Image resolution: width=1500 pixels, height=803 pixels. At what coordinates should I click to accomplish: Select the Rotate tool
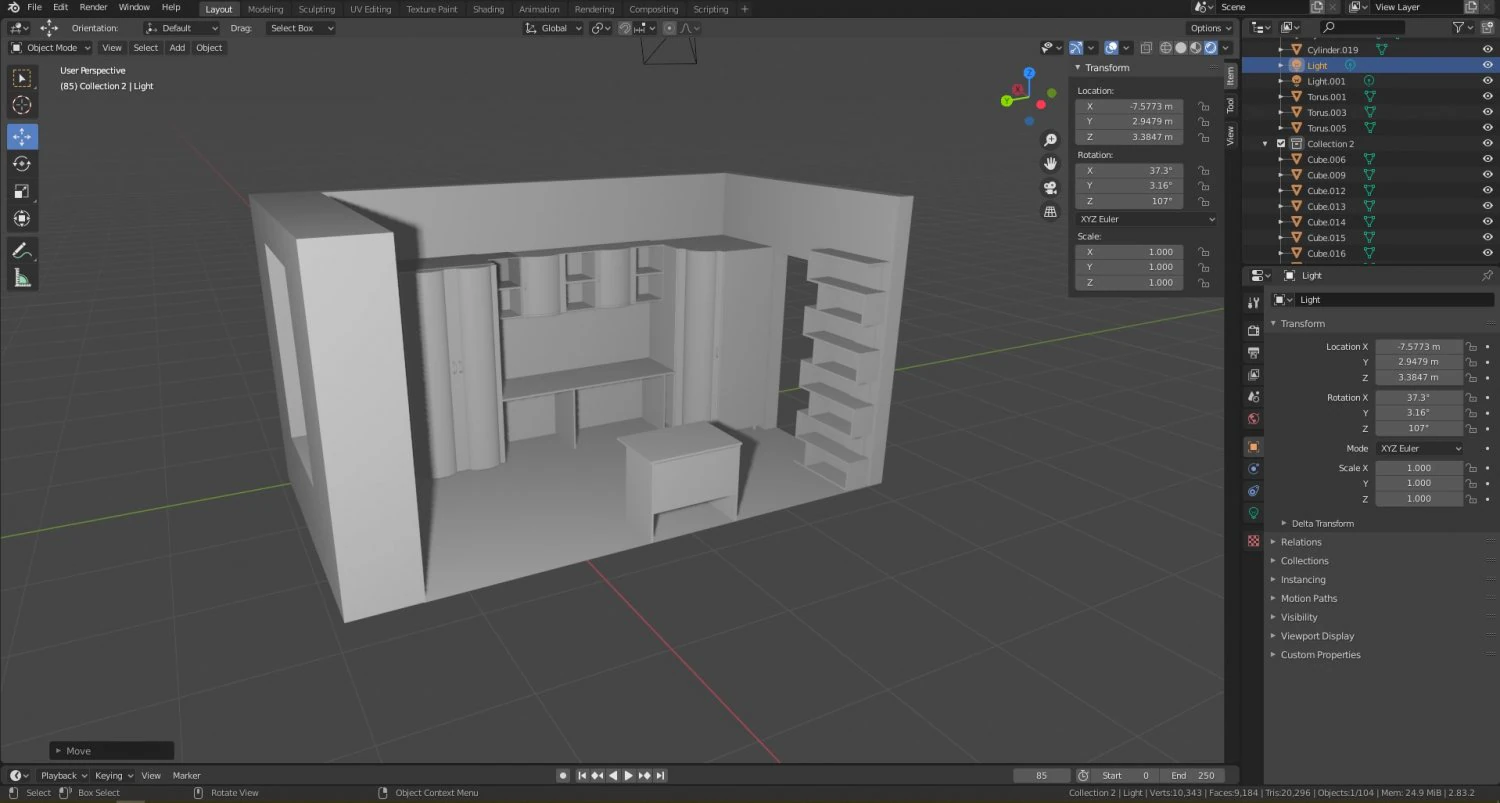pyautogui.click(x=22, y=164)
